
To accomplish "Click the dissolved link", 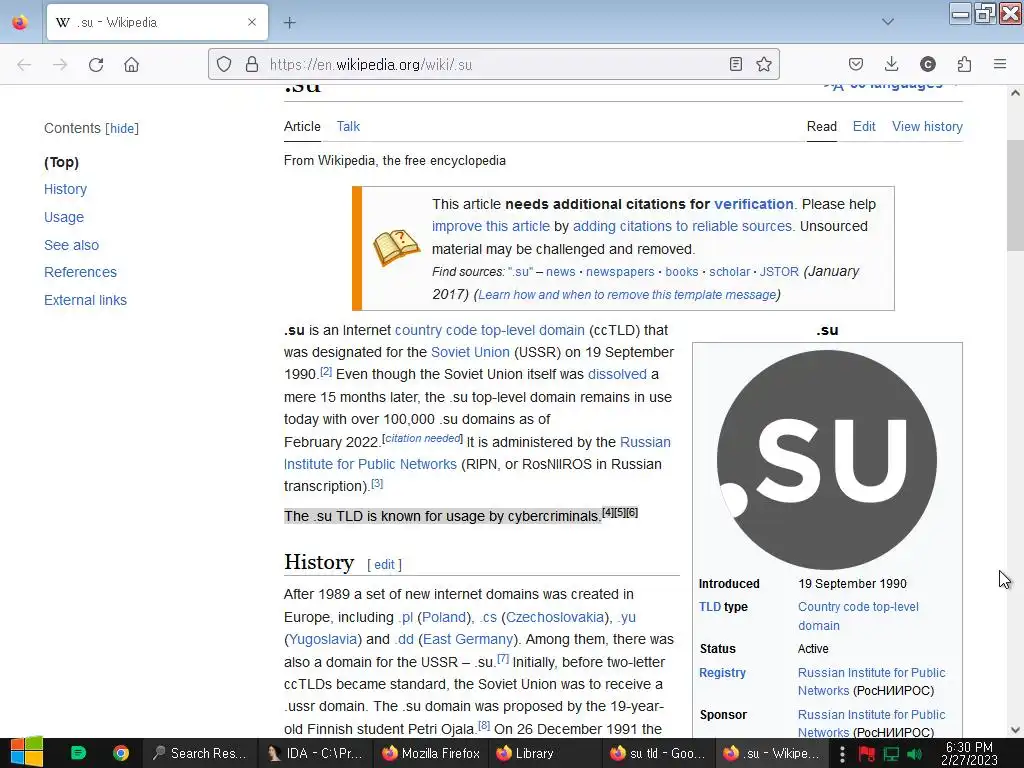I will coord(617,375).
